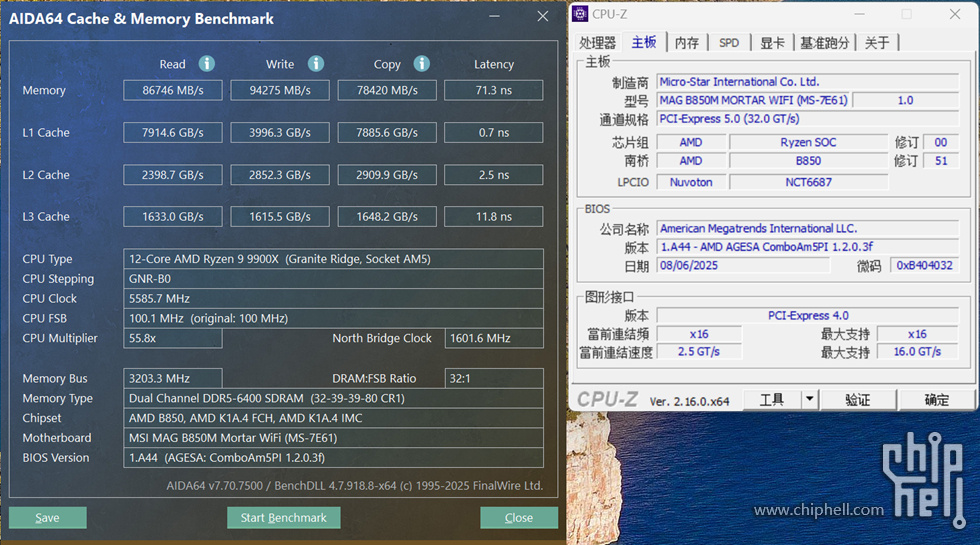Viewport: 980px width, 545px height.
Task: Click CPU-Z graphics version PCI-Express 4.0
Action: pos(808,316)
